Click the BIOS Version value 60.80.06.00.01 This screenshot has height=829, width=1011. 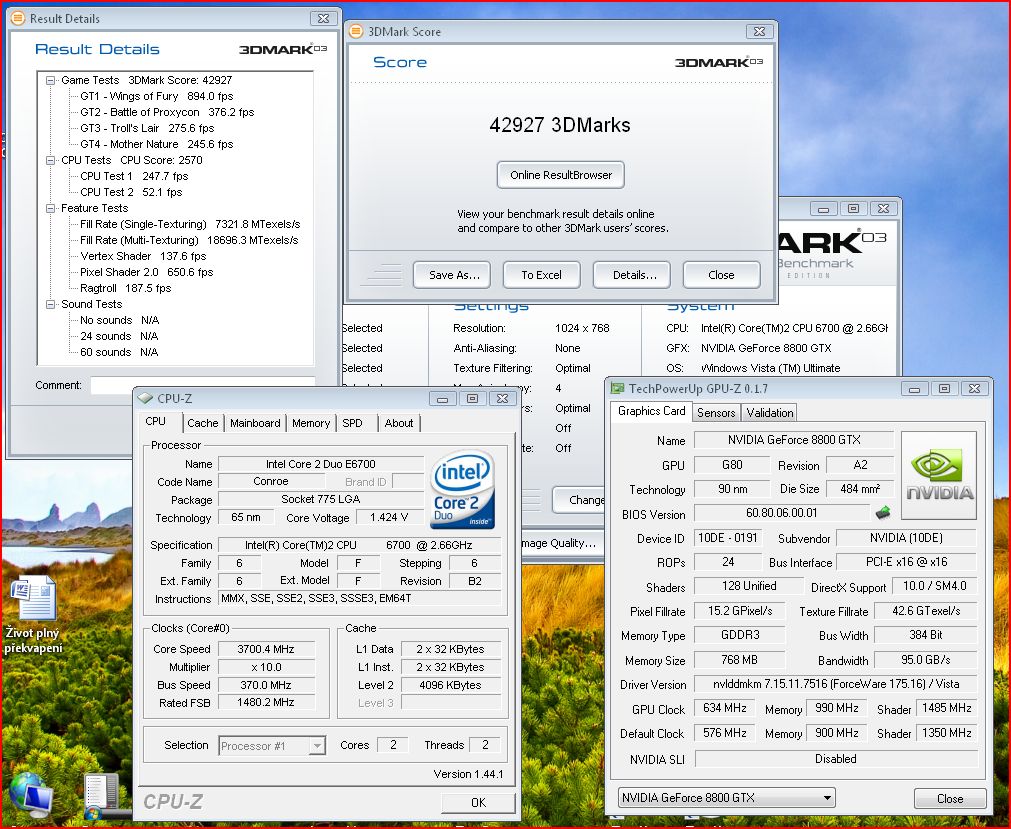click(x=781, y=513)
